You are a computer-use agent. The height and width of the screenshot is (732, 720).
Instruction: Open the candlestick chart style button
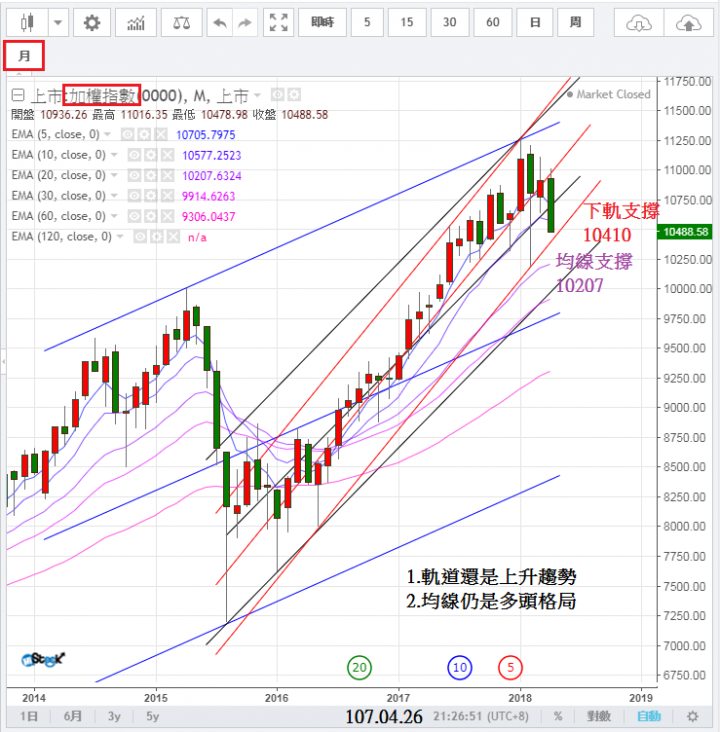coord(28,22)
